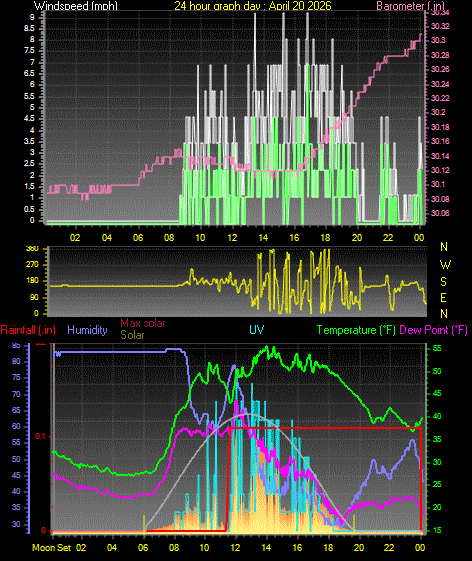Click the red rainfall scale value 0.1

40,436
